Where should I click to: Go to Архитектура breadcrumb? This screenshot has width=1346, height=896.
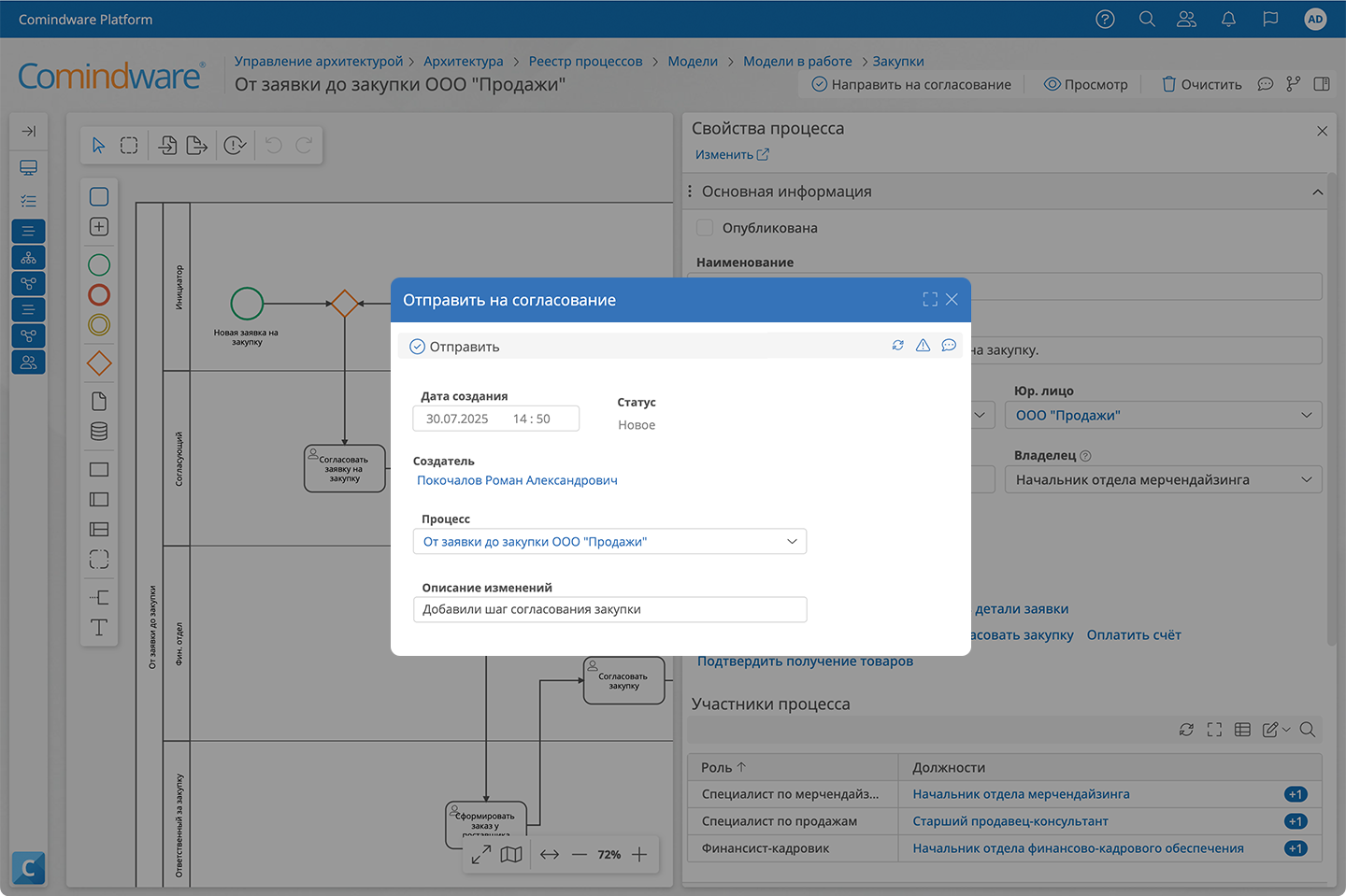pyautogui.click(x=464, y=61)
